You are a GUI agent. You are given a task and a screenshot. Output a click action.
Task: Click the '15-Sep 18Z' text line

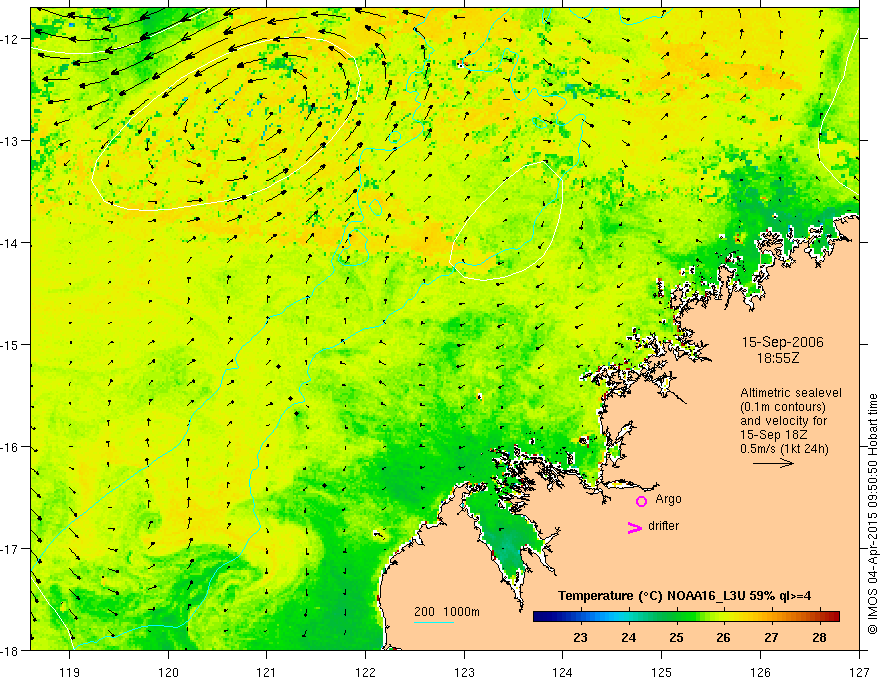point(774,435)
